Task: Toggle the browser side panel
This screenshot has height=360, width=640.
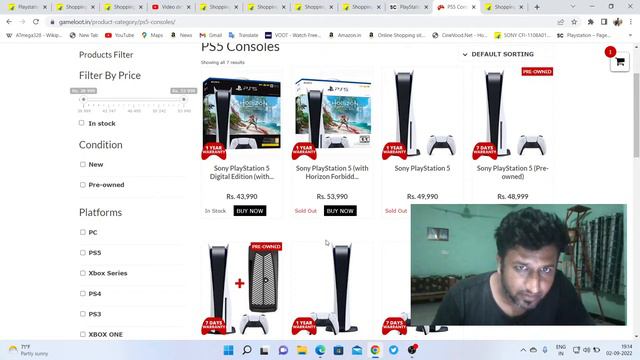Action: 604,22
